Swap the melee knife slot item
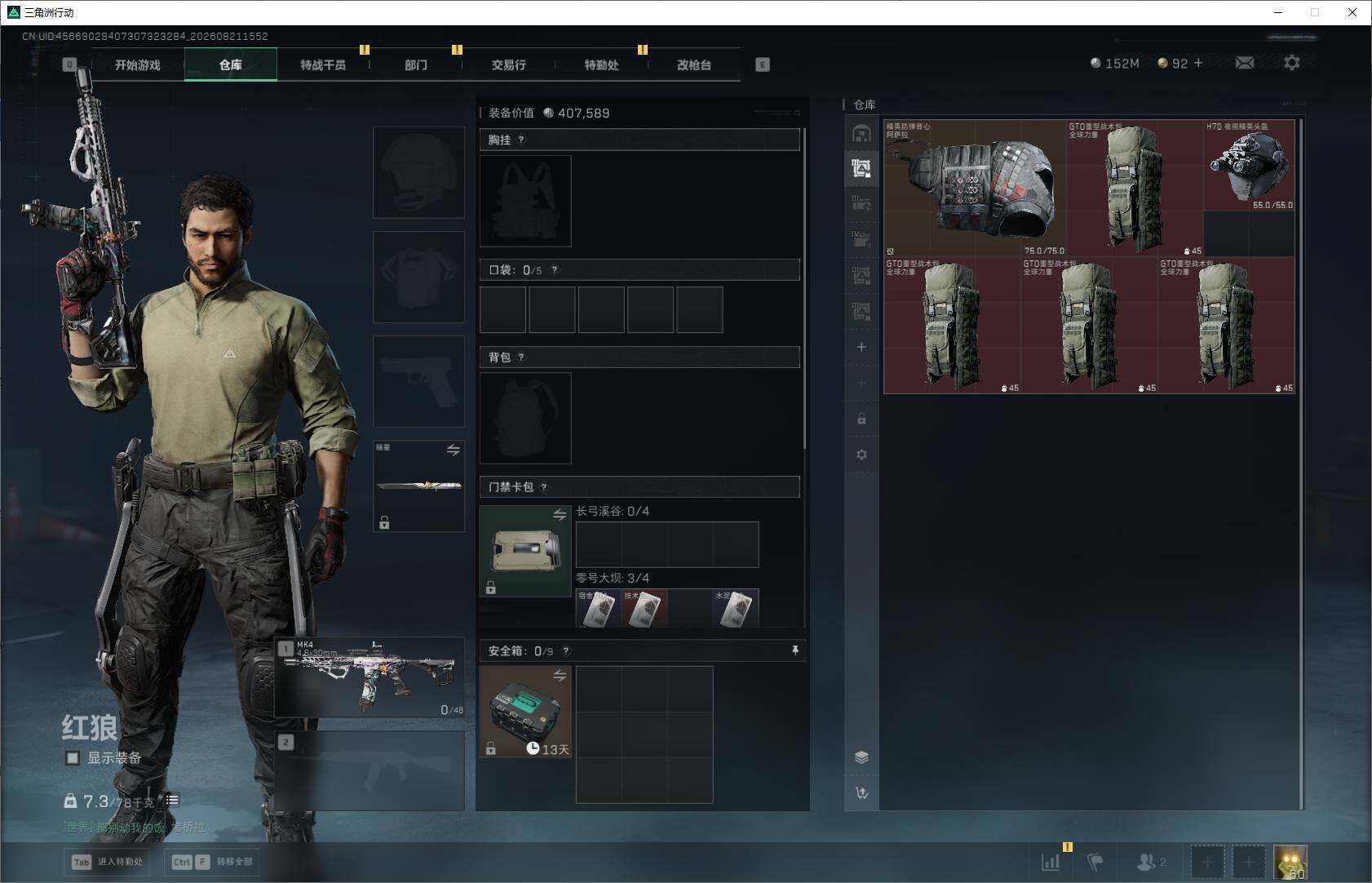 tap(454, 450)
